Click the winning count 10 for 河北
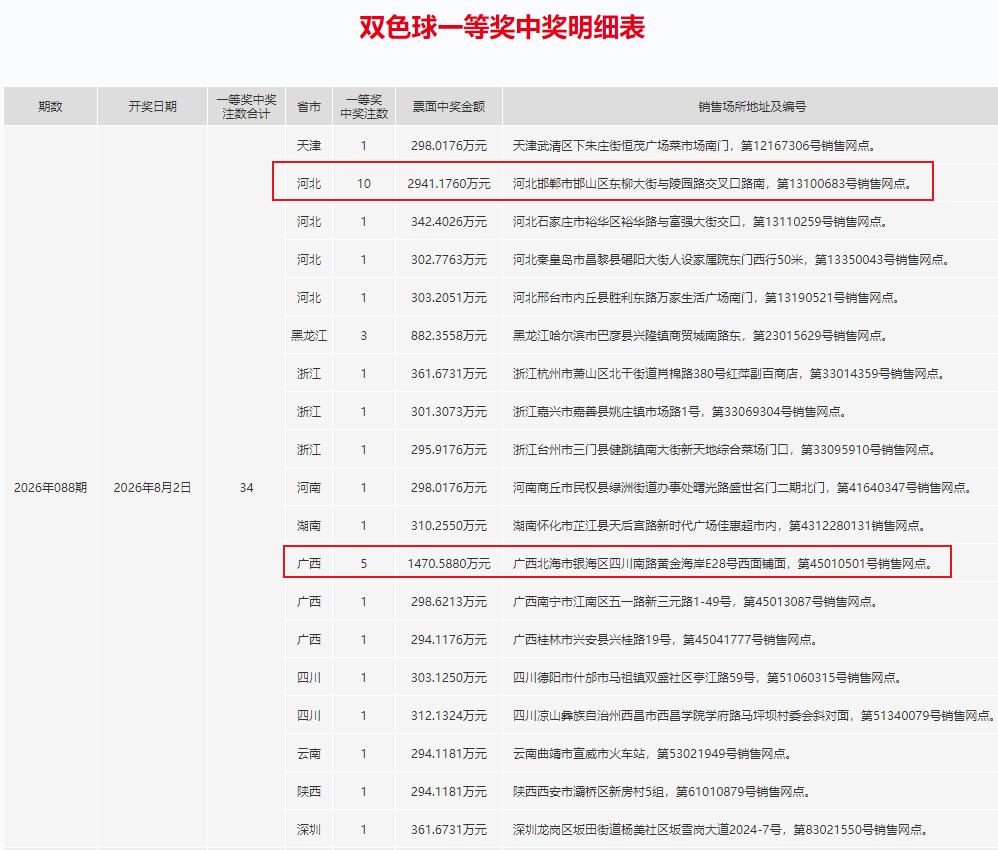This screenshot has height=850, width=998. point(363,184)
